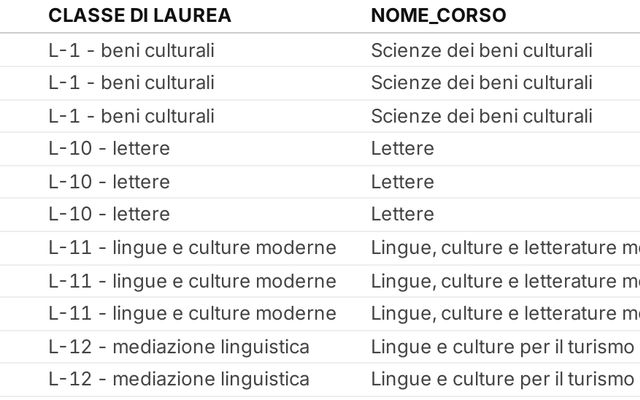Click first "L-12 - mediazione linguistica" cell
This screenshot has width=640, height=400.
179,347
